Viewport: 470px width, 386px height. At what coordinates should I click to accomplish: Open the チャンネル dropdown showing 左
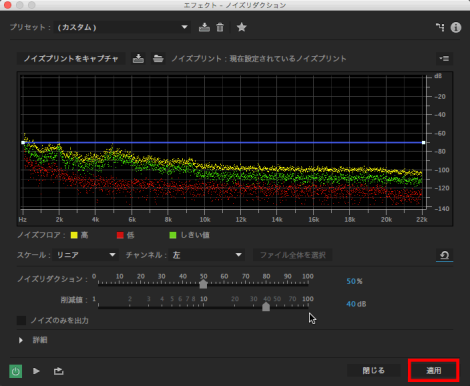[207, 255]
